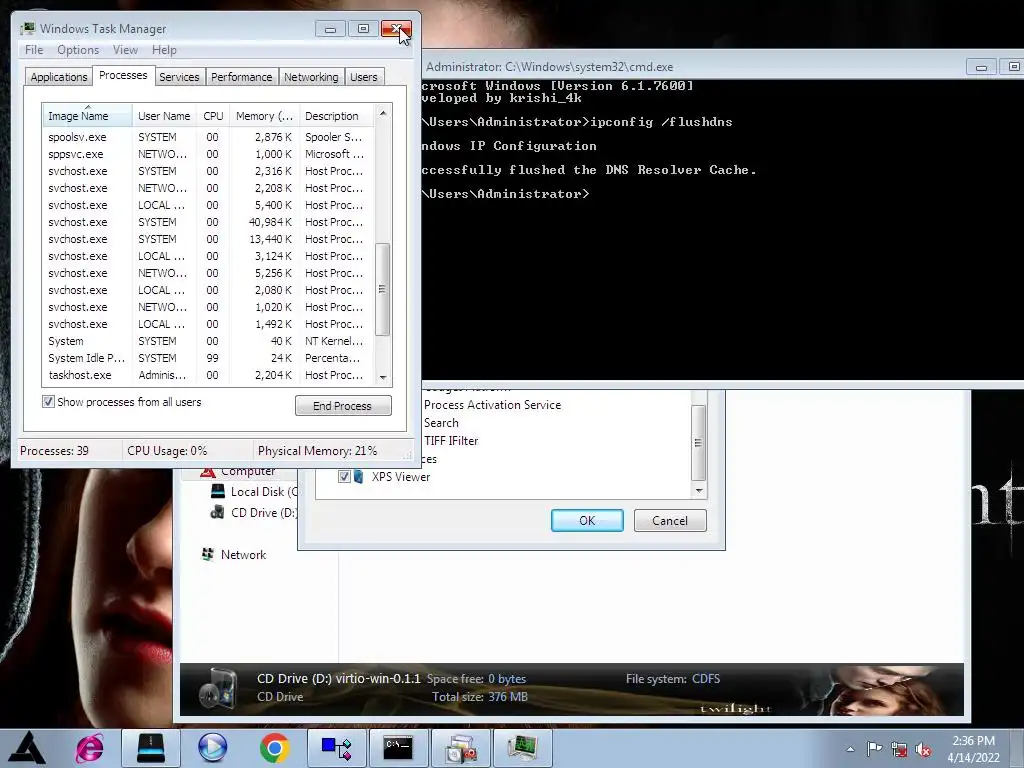The height and width of the screenshot is (768, 1024).
Task: Select the spoolsv.exe process row
Action: point(208,137)
